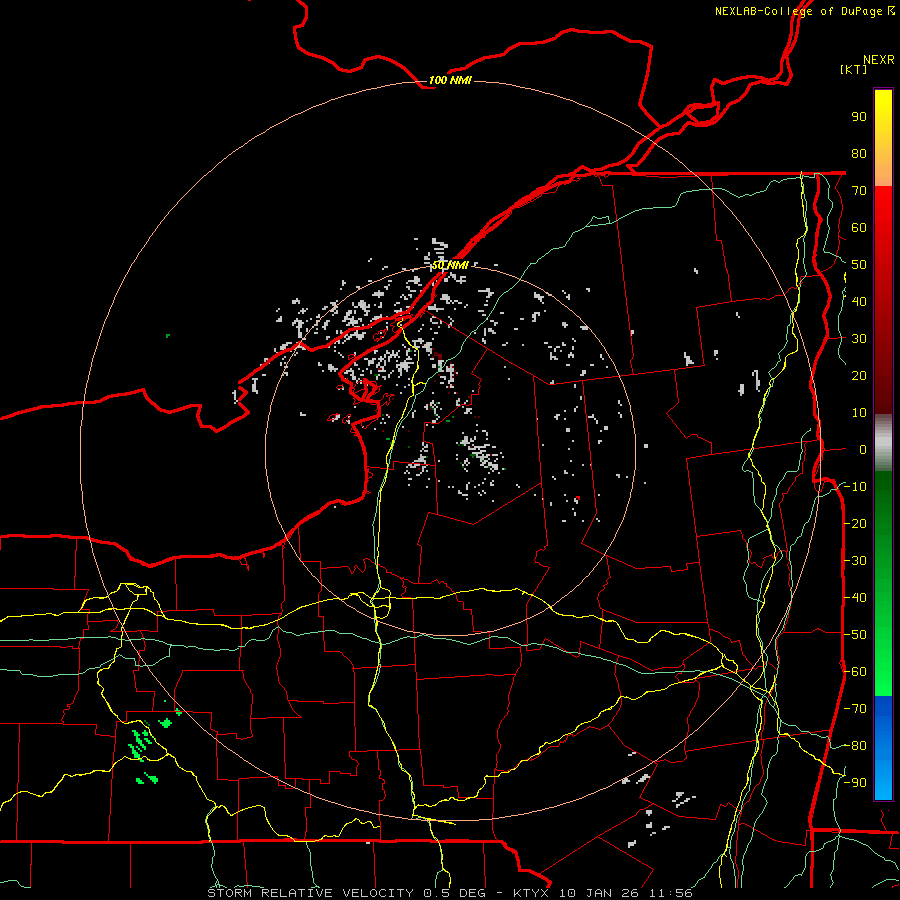The width and height of the screenshot is (900, 900).
Task: Click the [KT] units label
Action: [x=854, y=69]
